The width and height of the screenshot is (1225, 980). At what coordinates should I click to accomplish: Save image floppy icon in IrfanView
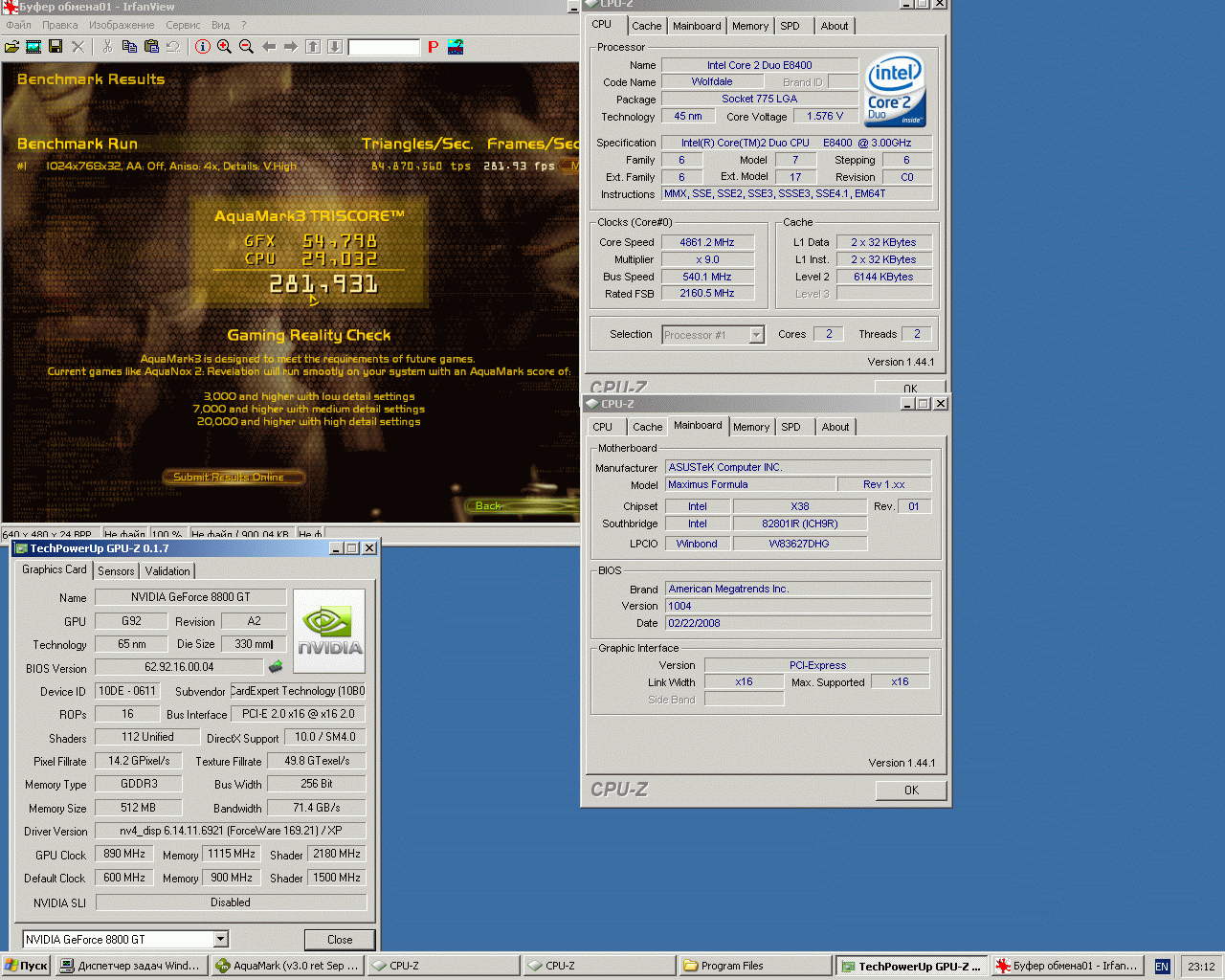click(x=56, y=46)
